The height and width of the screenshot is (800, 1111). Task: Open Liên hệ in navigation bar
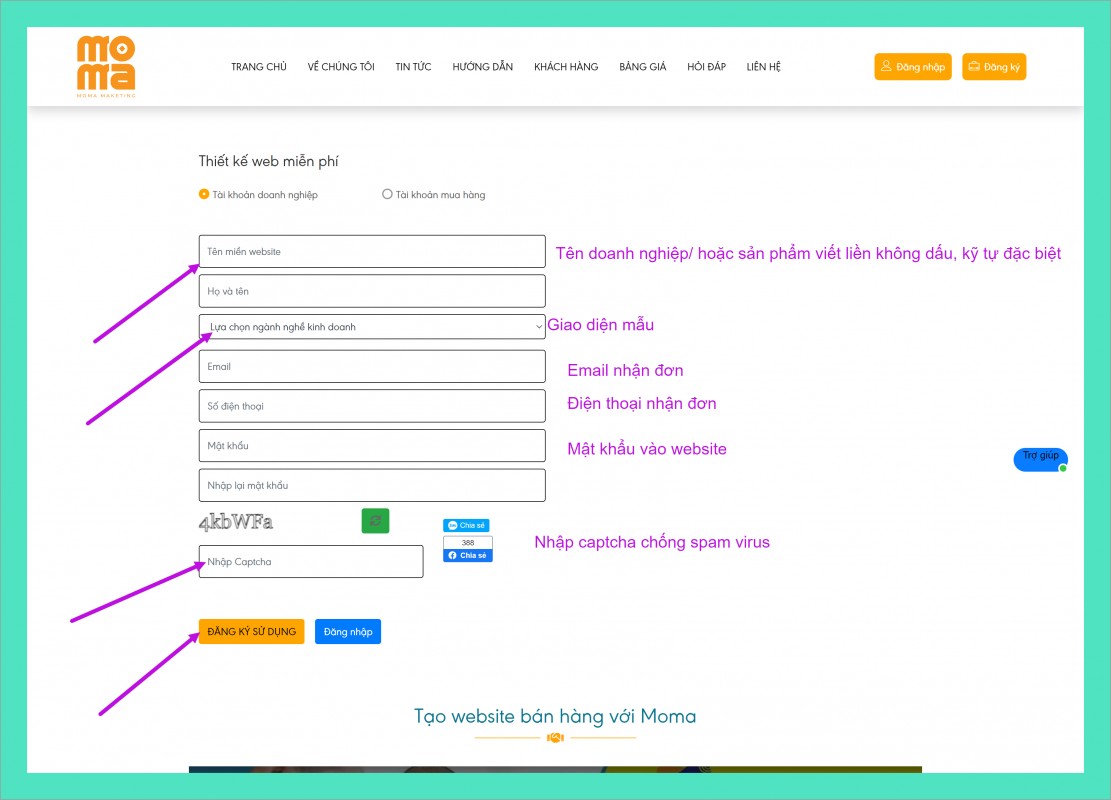(763, 67)
